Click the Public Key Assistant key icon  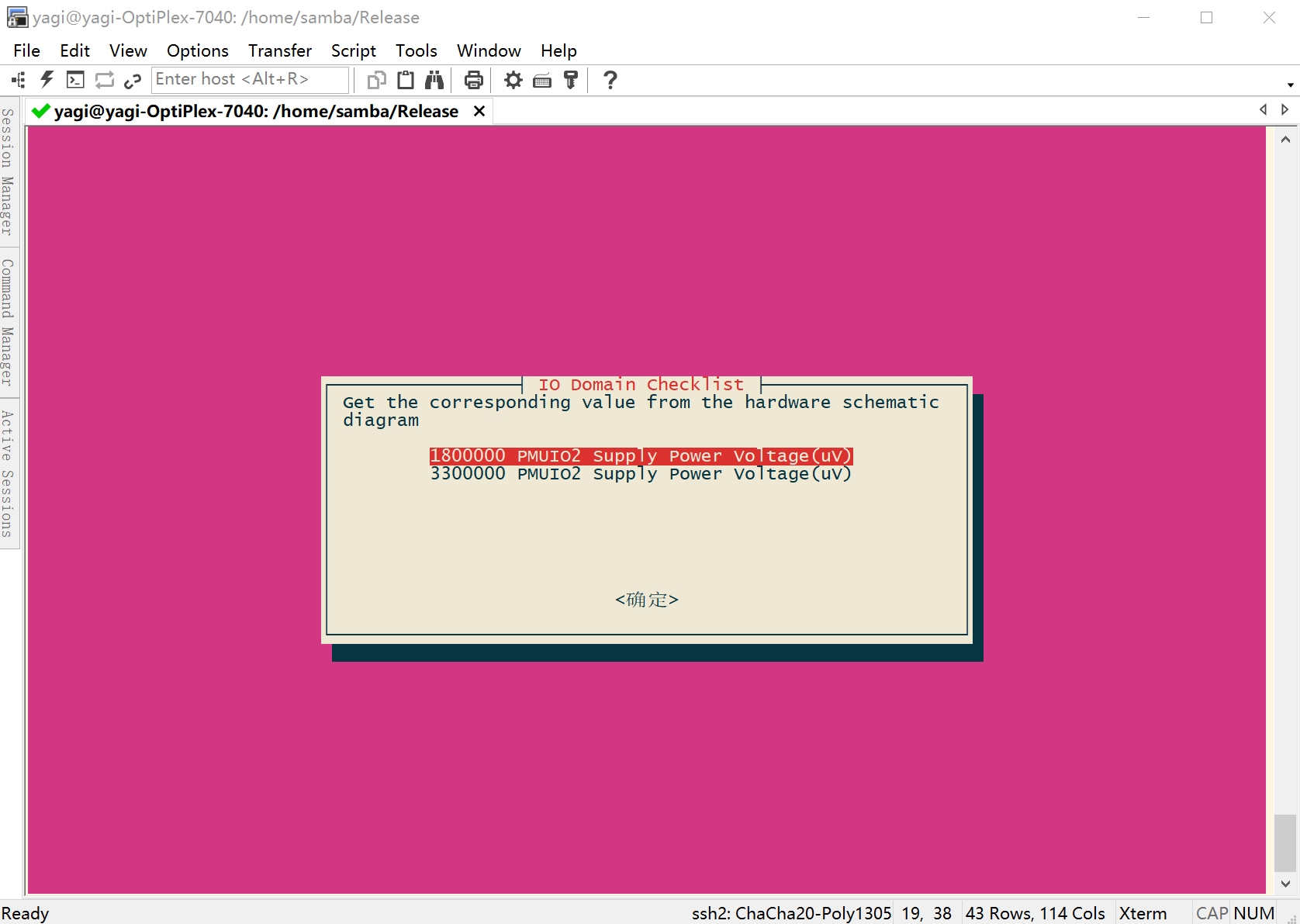click(571, 80)
